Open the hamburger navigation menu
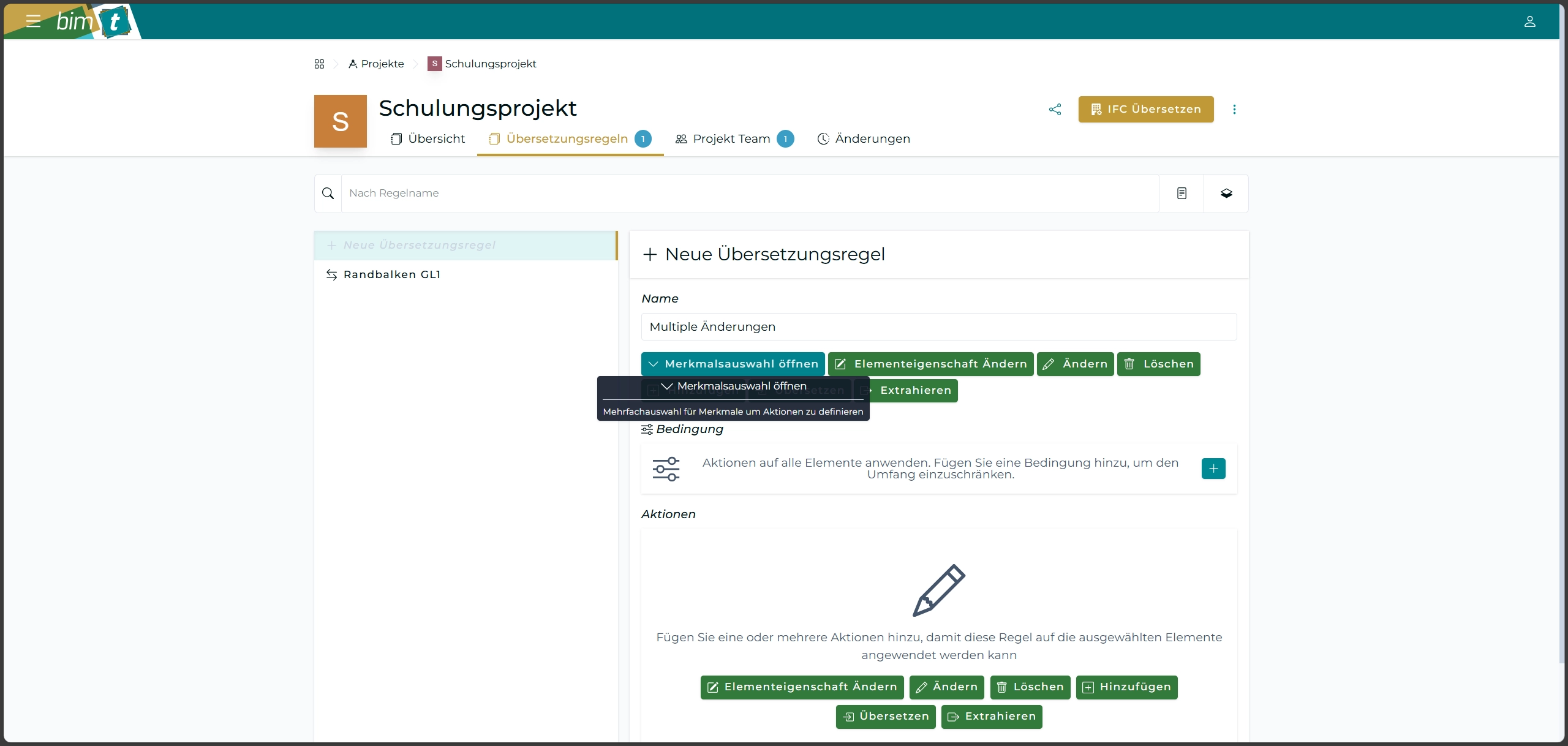Screen dimensions: 1568x746 pyautogui.click(x=33, y=21)
